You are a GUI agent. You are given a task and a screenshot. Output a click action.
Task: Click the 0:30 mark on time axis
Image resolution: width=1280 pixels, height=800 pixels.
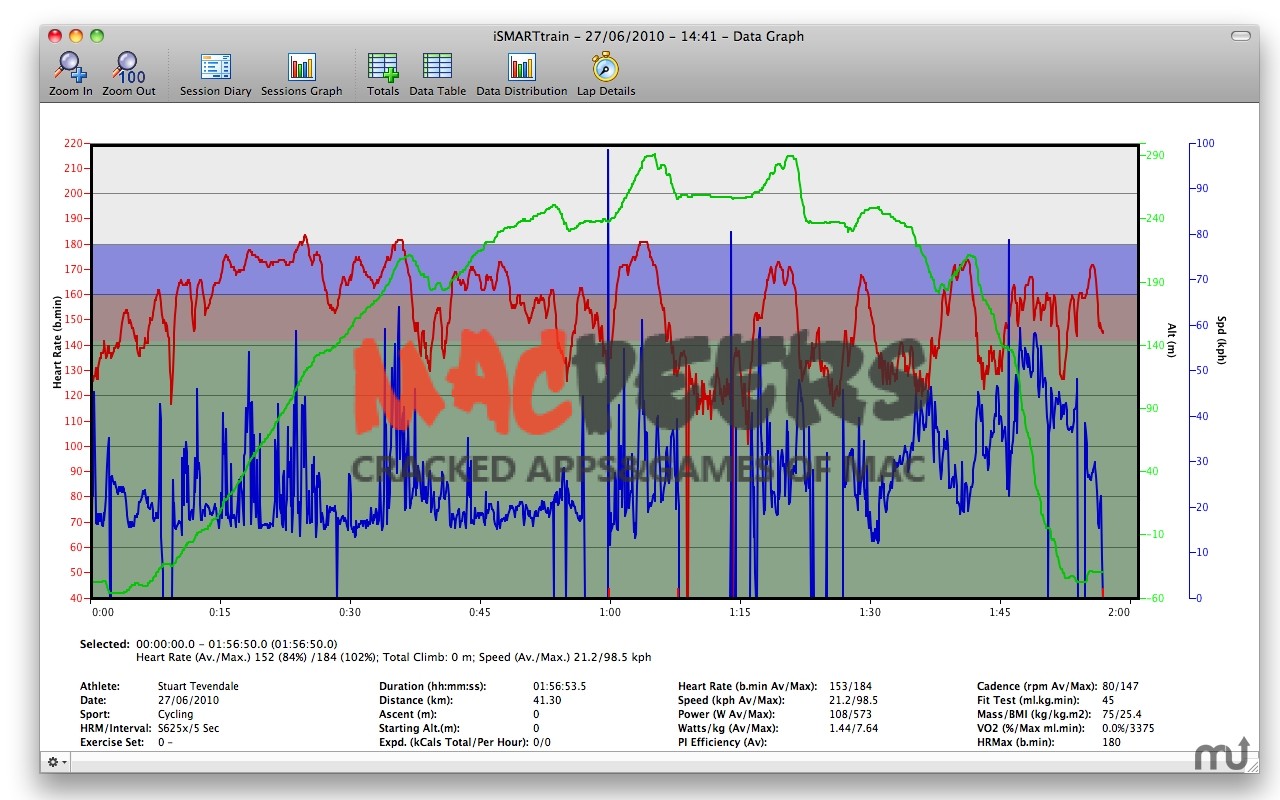(x=350, y=612)
